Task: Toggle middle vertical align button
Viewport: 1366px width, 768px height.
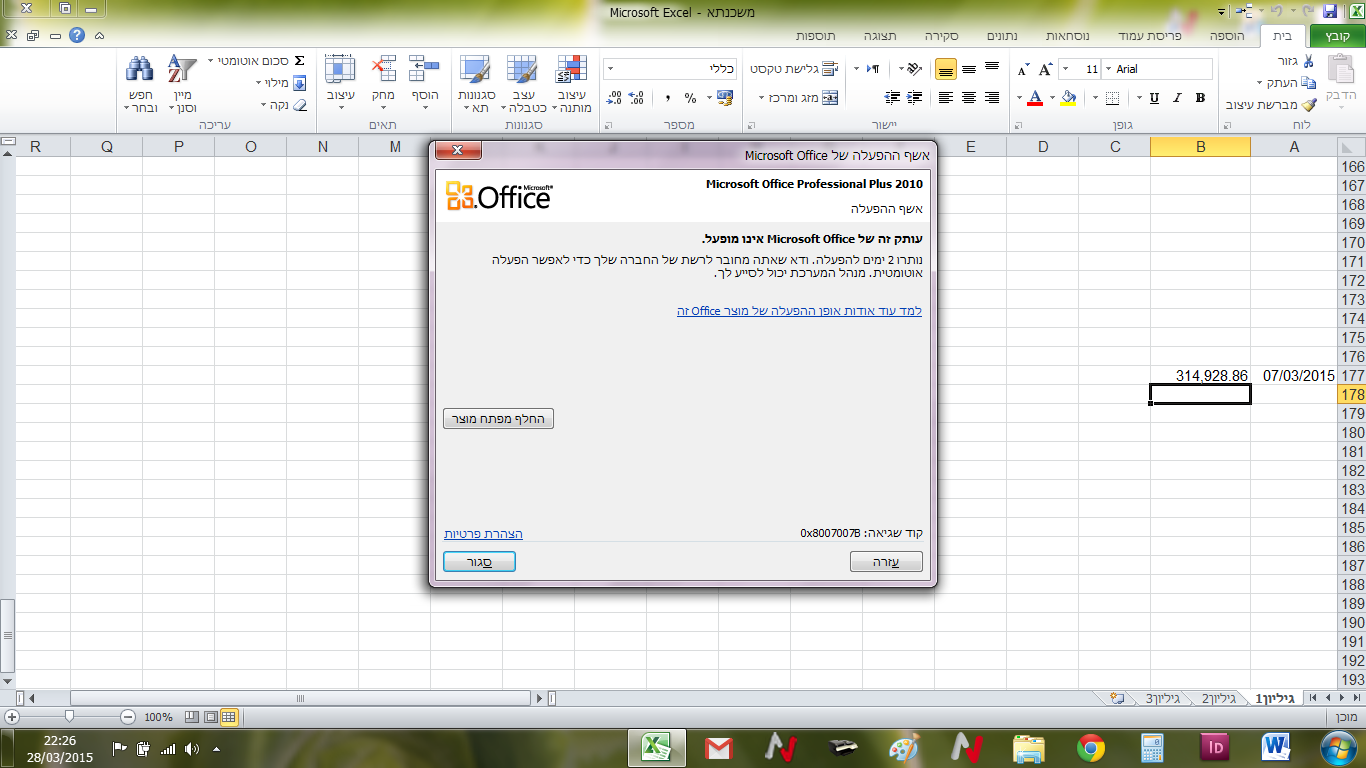Action: click(968, 69)
